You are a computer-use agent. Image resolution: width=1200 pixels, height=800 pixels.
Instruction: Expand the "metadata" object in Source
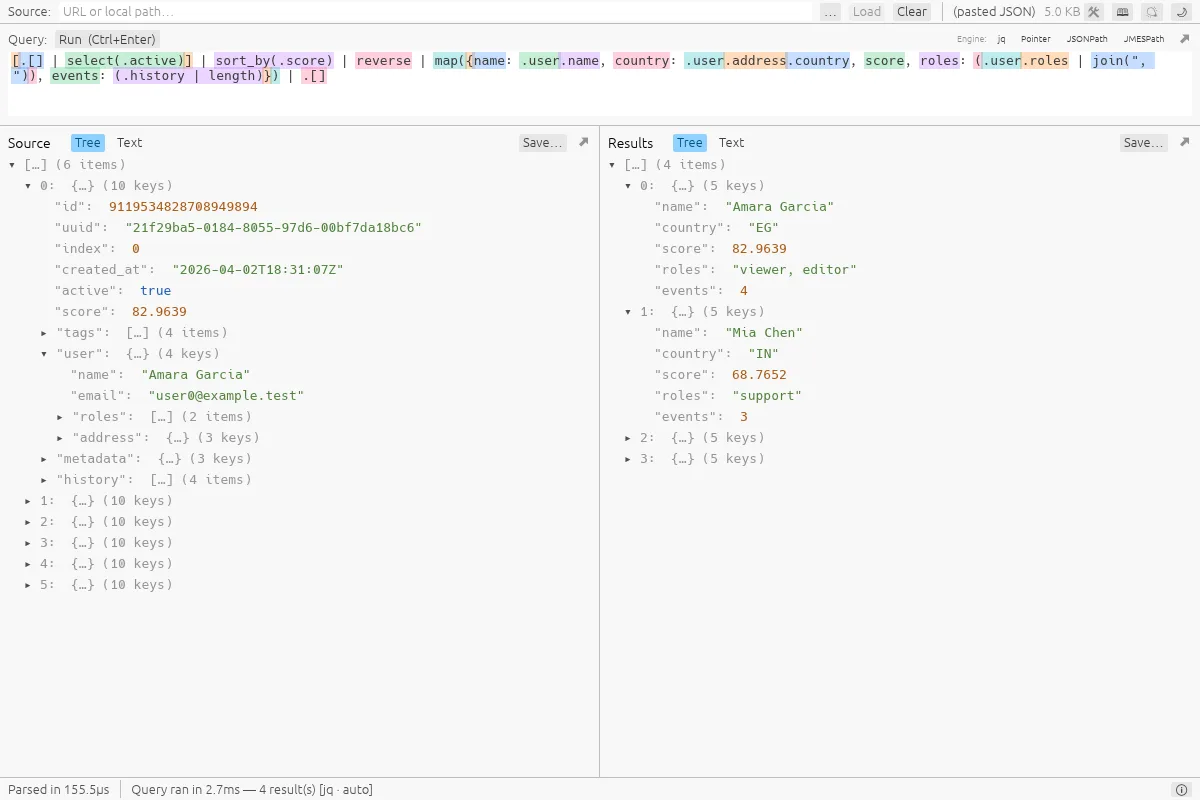[x=44, y=459]
